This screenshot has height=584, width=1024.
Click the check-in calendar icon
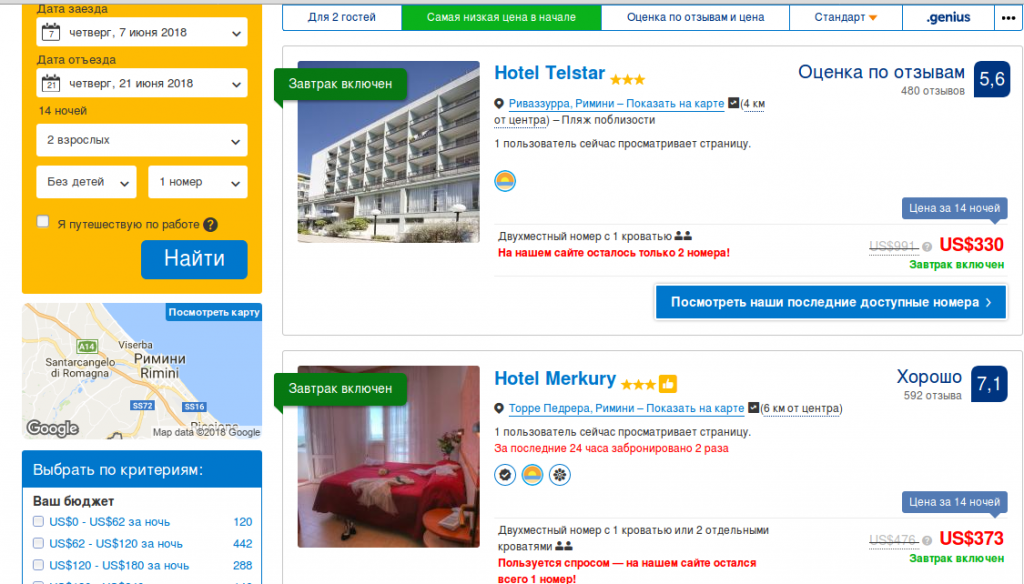click(51, 32)
